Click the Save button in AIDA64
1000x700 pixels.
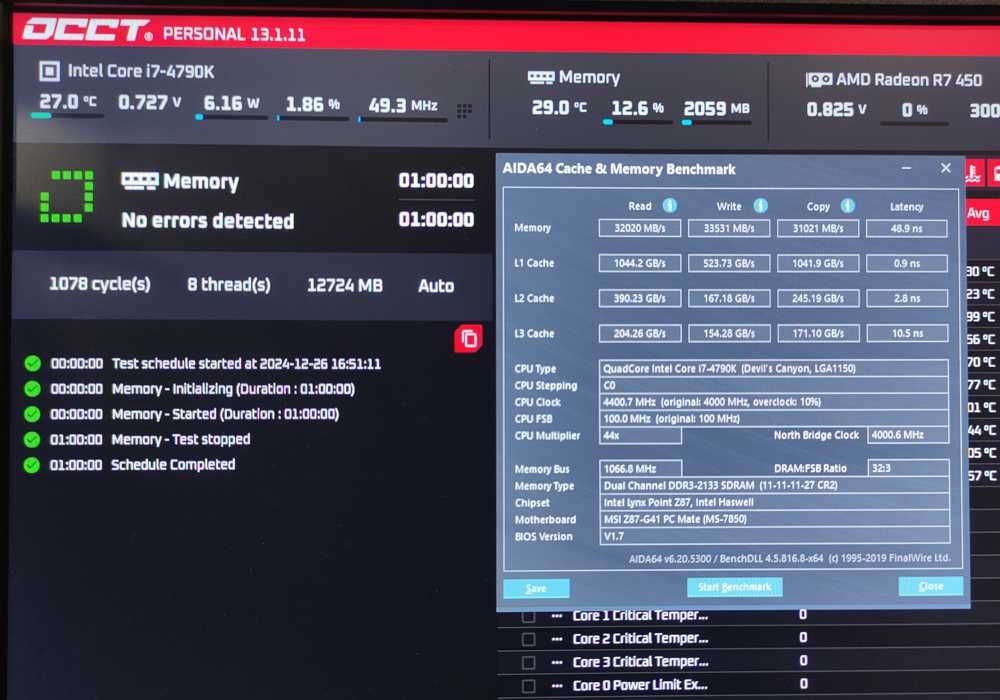click(x=536, y=588)
